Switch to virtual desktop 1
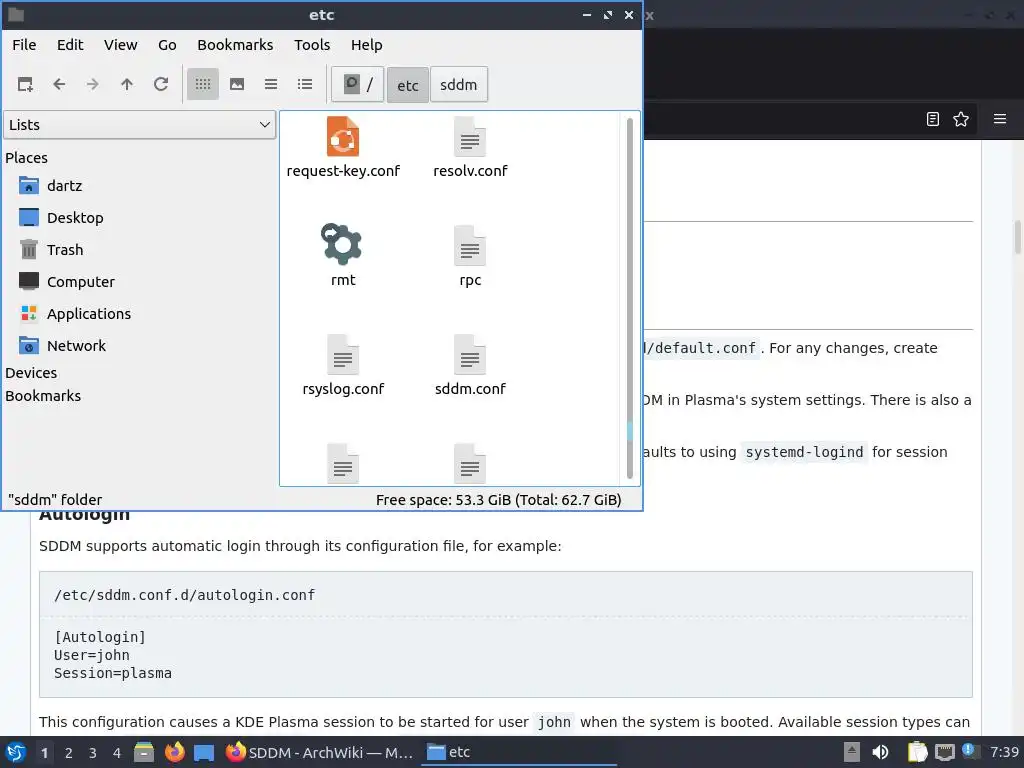 pos(44,753)
